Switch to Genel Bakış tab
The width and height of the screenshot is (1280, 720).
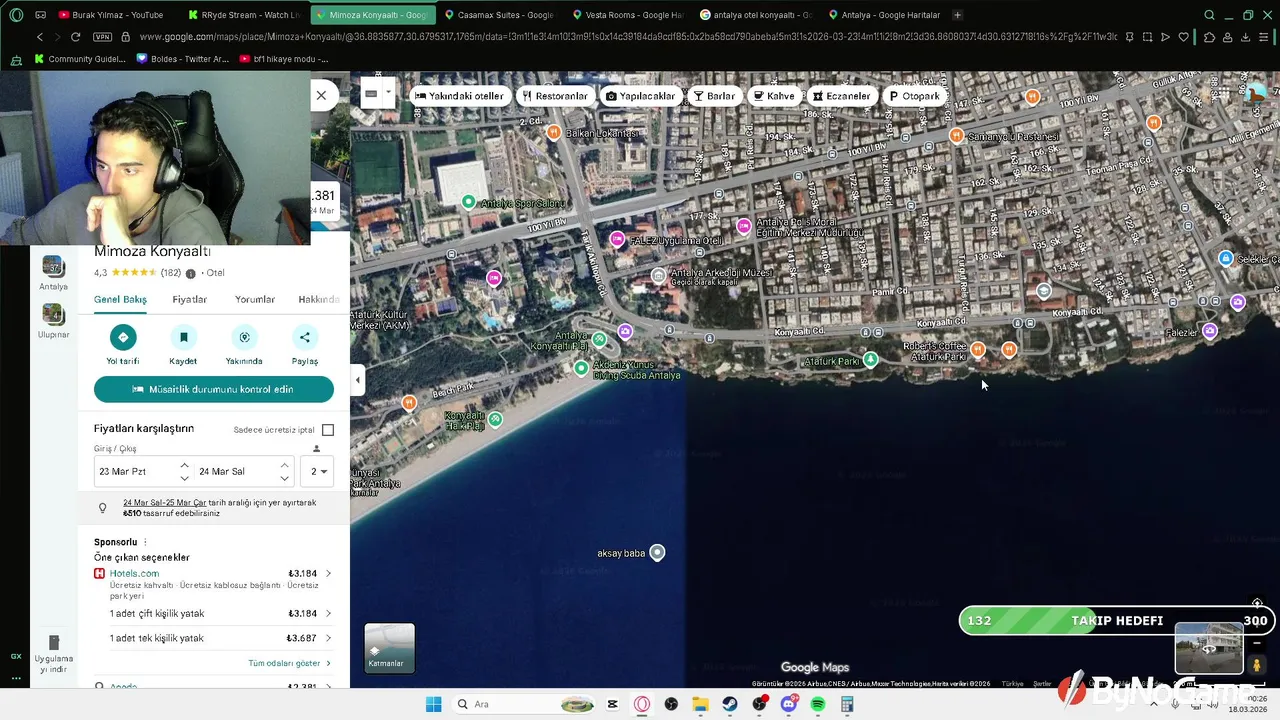[x=120, y=299]
